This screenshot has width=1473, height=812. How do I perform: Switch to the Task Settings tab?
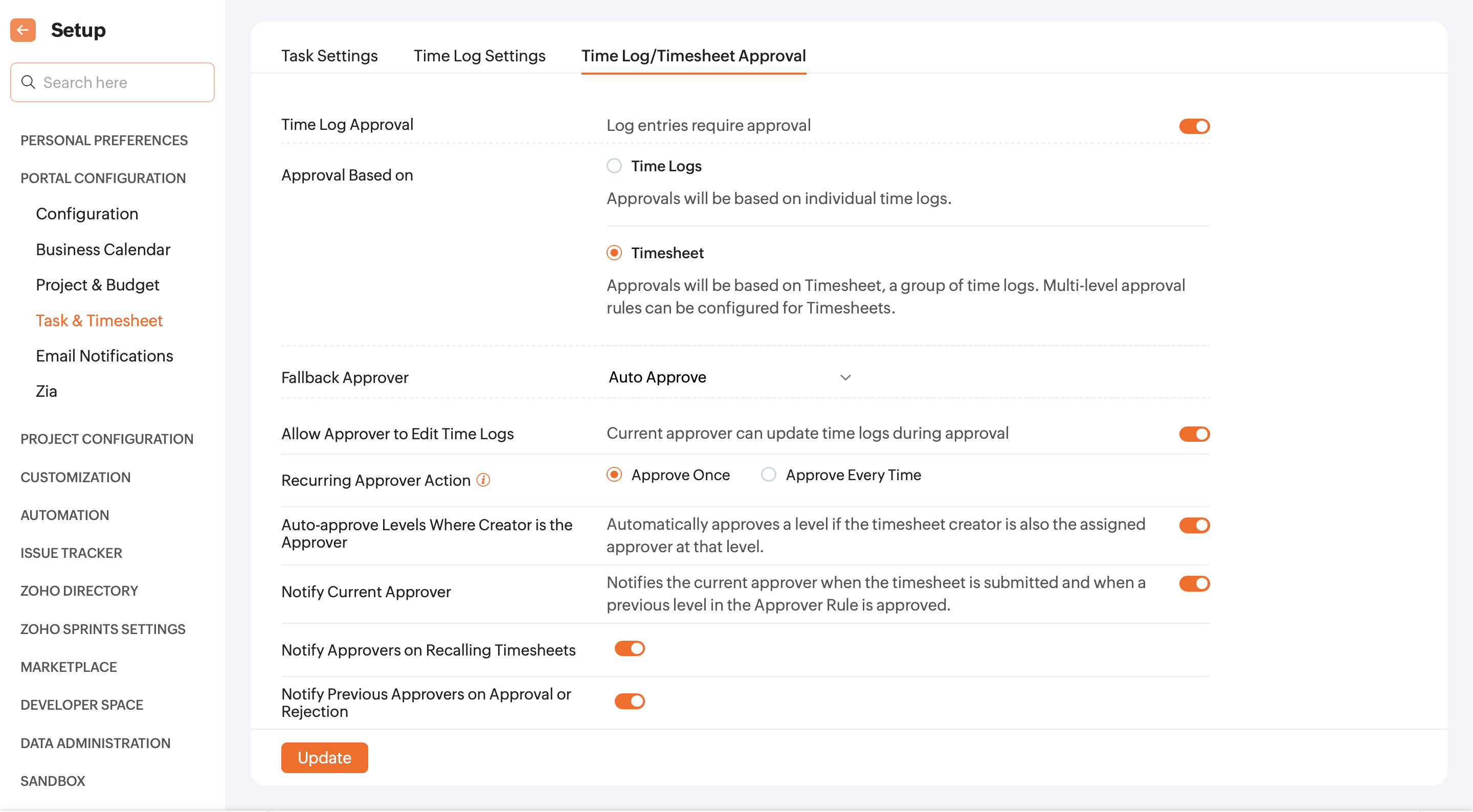[329, 55]
